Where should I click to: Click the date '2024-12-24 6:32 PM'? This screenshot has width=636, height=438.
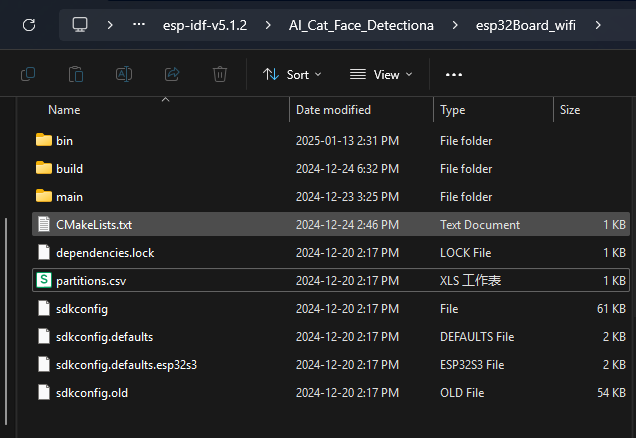347,169
